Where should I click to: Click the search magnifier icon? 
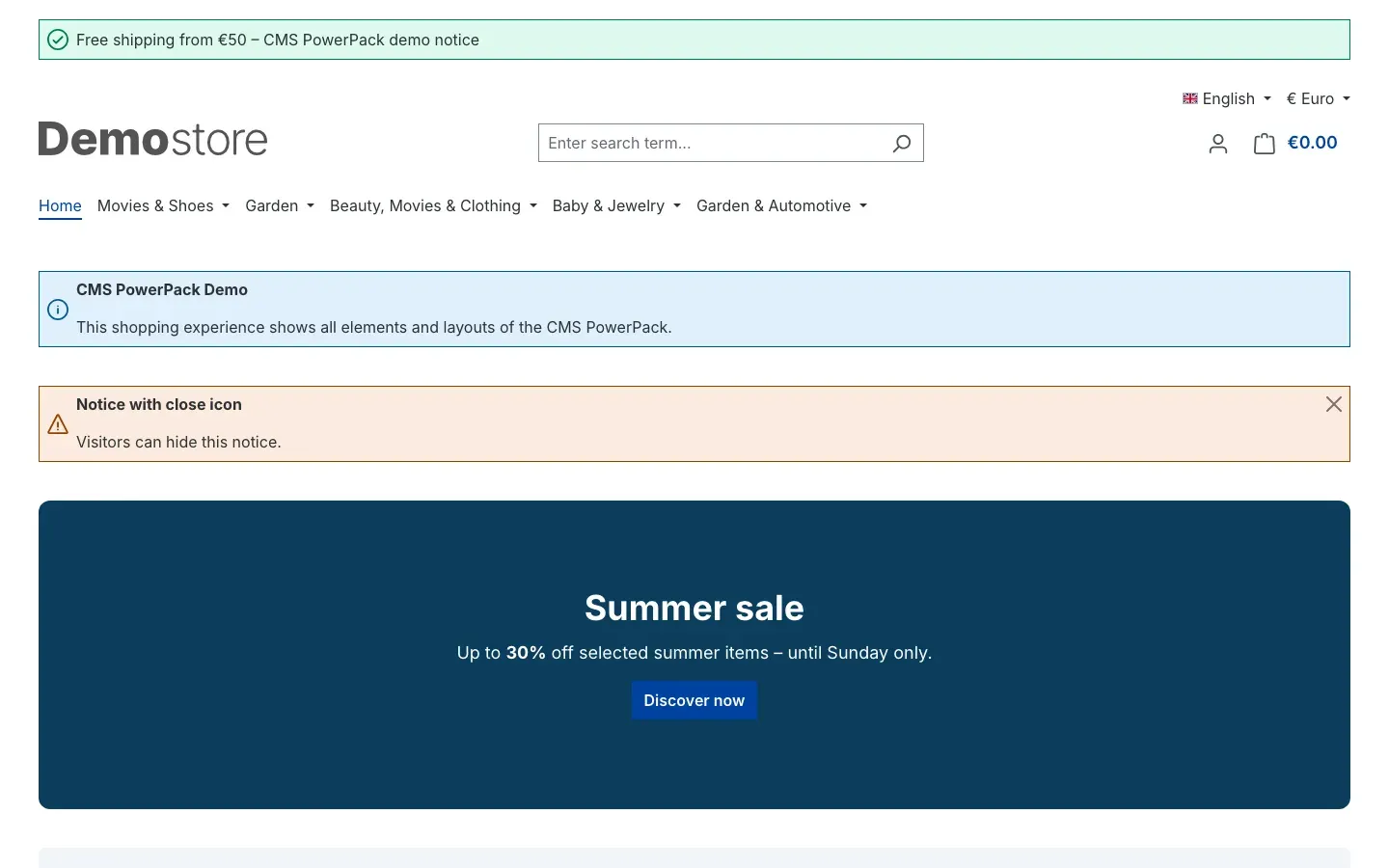[x=902, y=143]
